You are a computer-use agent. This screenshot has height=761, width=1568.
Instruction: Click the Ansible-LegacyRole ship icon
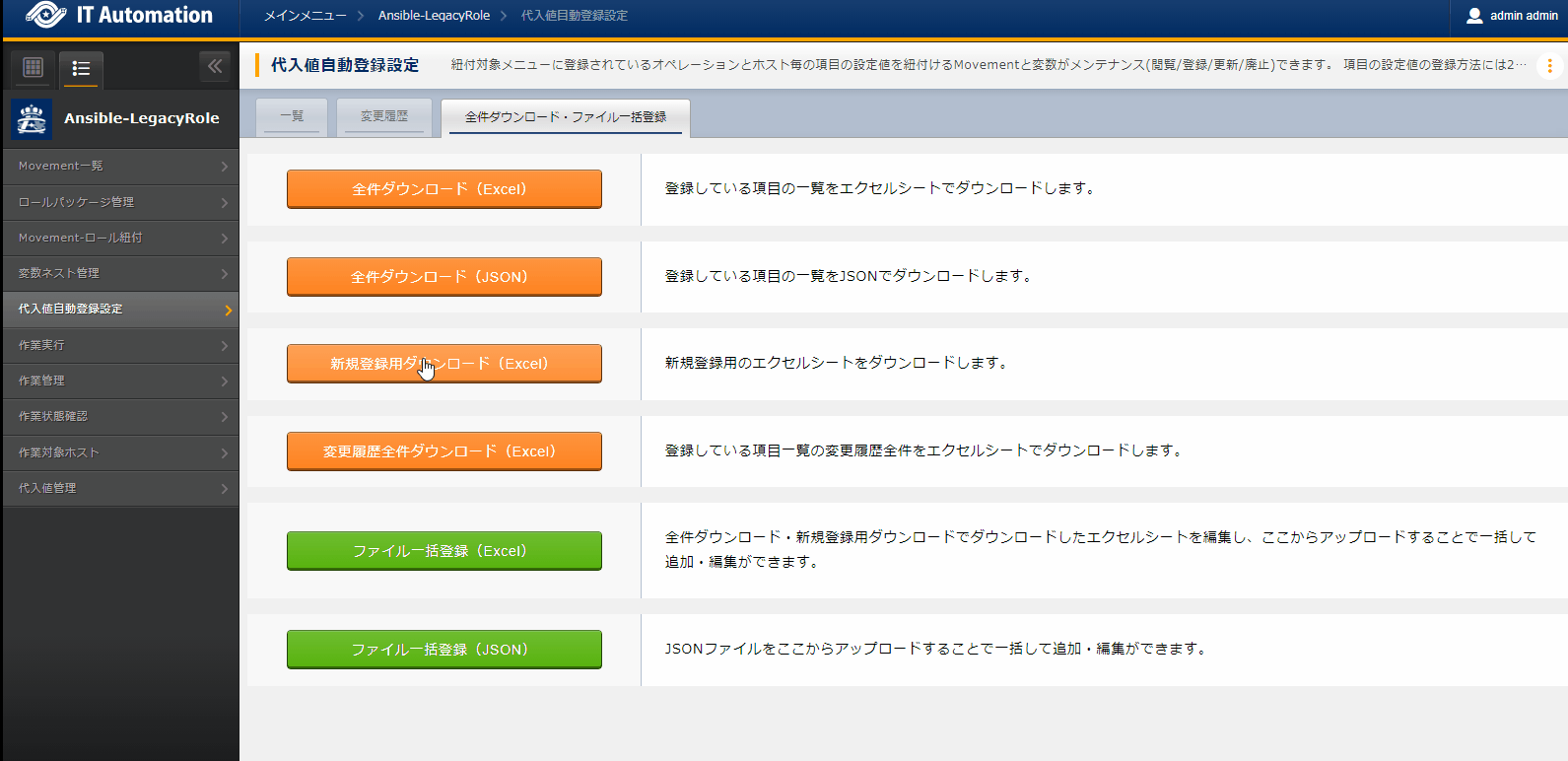point(32,118)
